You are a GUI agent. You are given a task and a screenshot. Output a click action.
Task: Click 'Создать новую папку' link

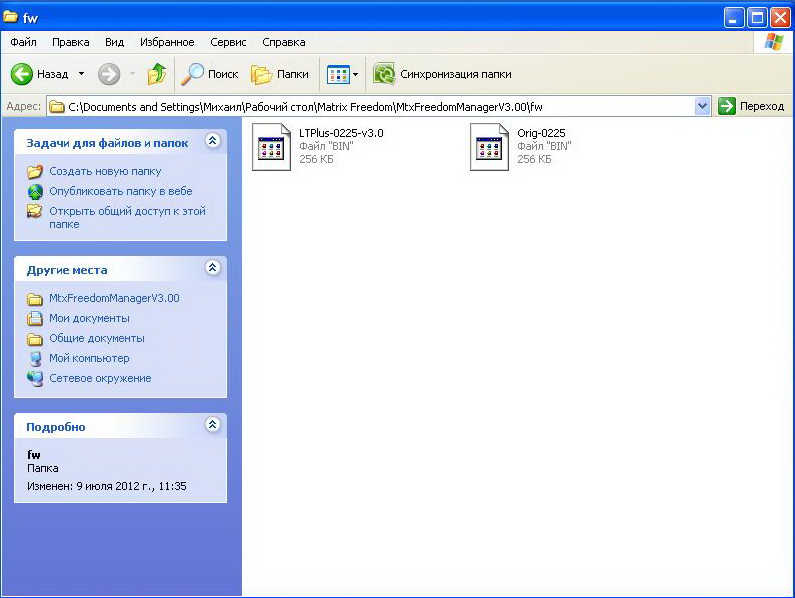[x=105, y=171]
